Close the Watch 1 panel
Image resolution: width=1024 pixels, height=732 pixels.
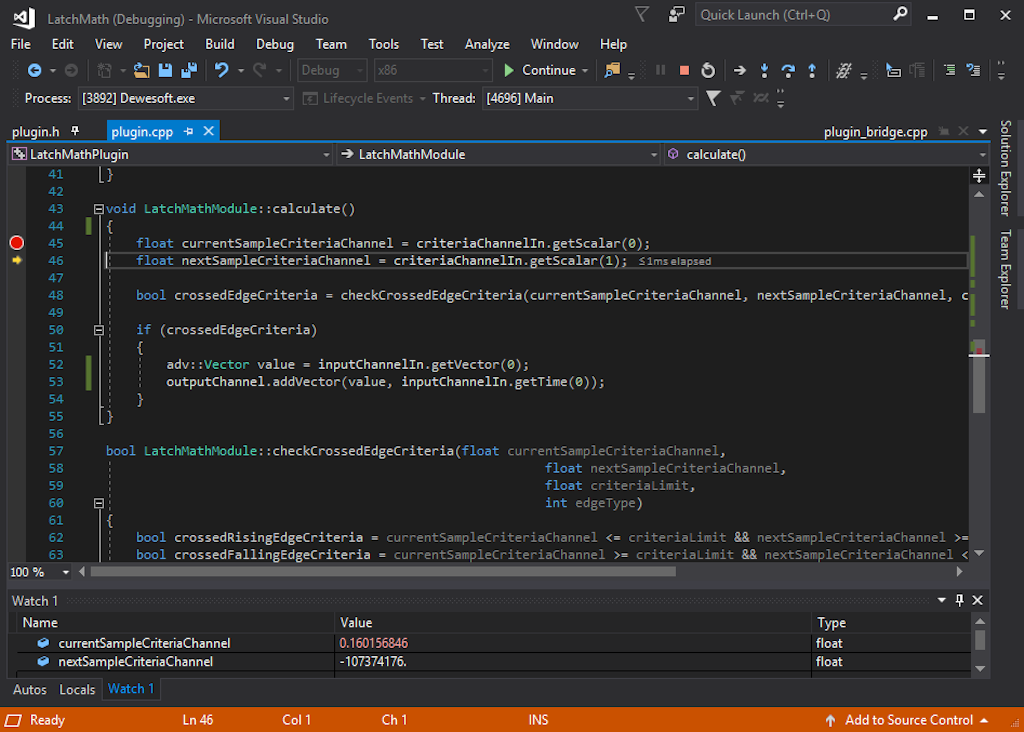pyautogui.click(x=978, y=600)
